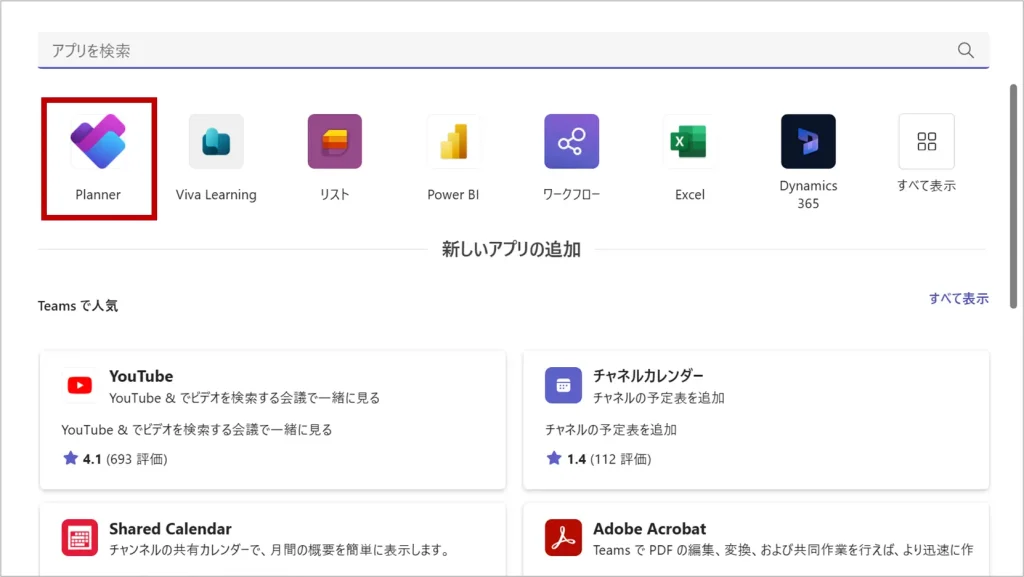This screenshot has height=577, width=1024.
Task: Click the magnifier search icon
Action: pos(965,50)
